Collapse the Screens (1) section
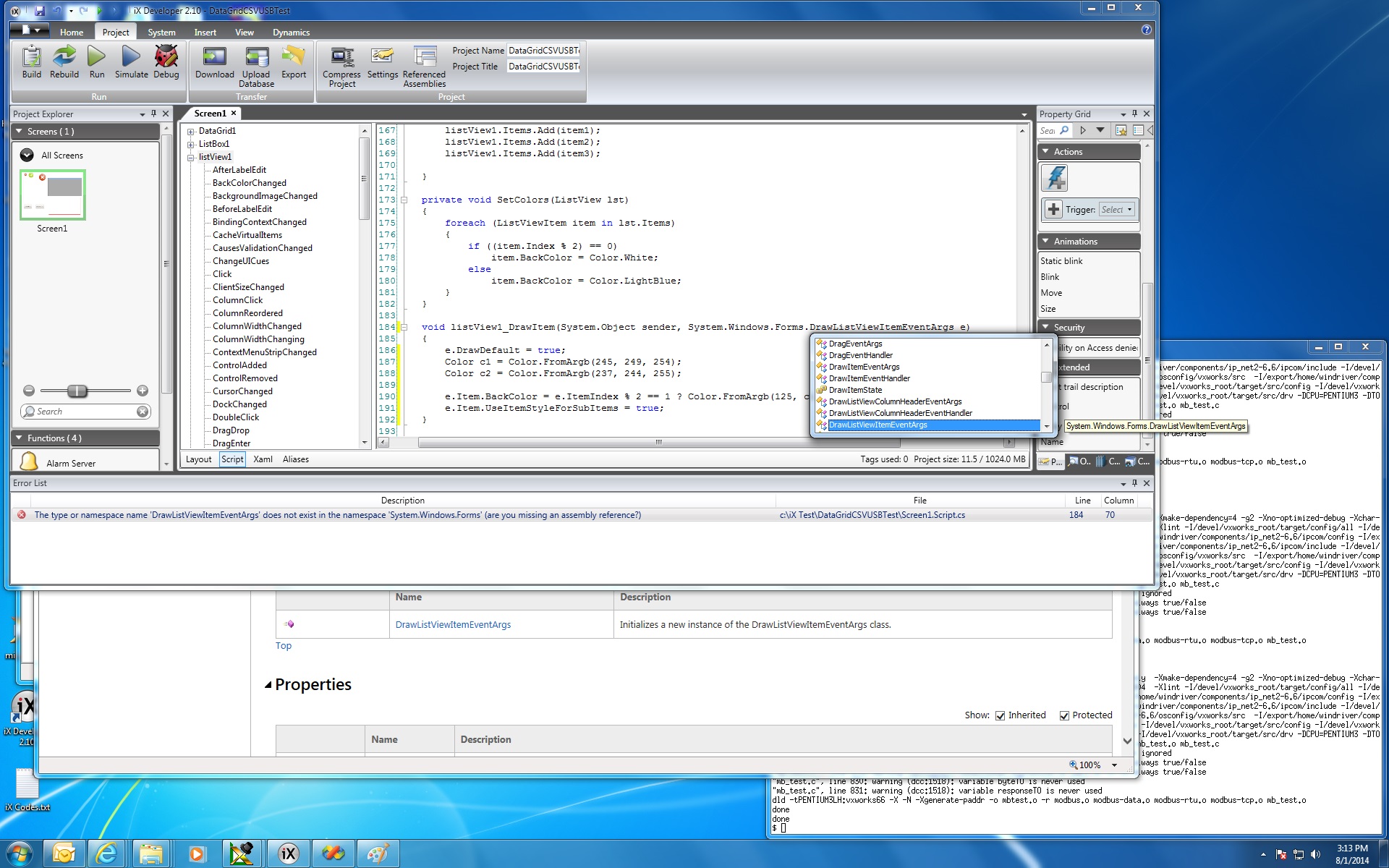This screenshot has width=1389, height=868. click(20, 131)
